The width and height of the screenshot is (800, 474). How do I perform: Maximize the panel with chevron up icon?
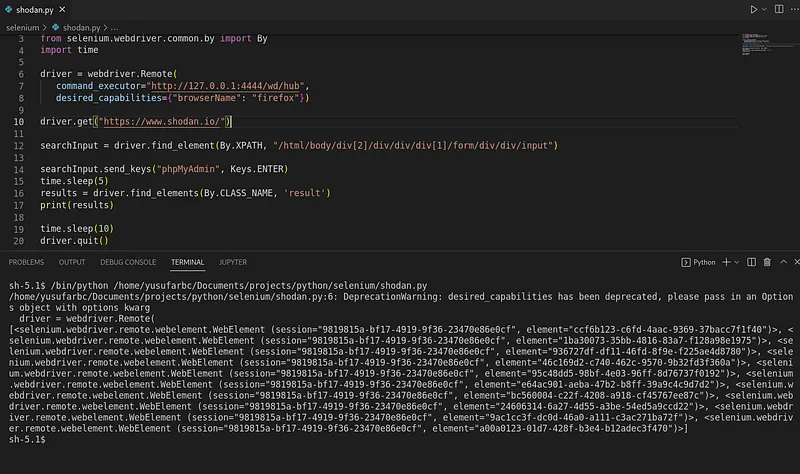tap(783, 262)
